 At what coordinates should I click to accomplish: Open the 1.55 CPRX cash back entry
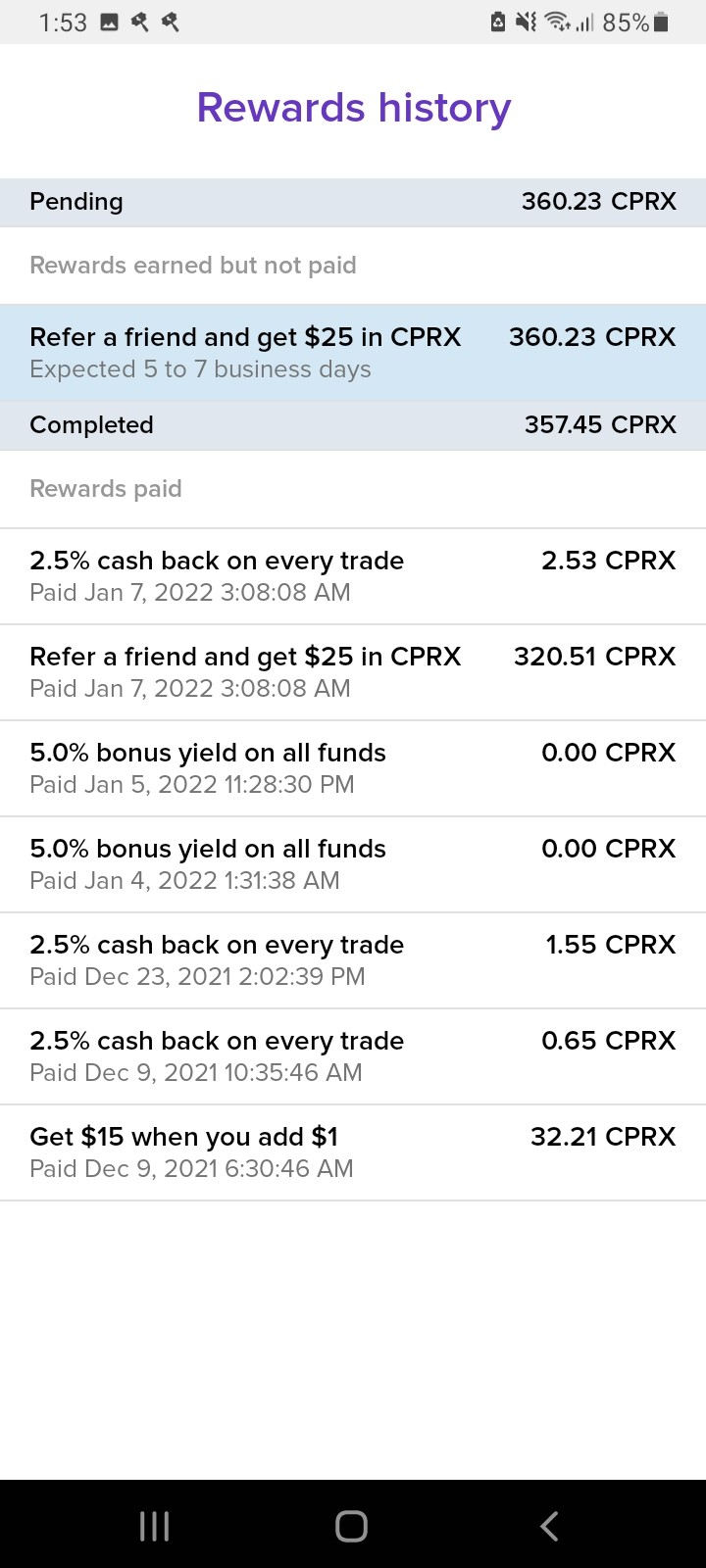coord(353,960)
